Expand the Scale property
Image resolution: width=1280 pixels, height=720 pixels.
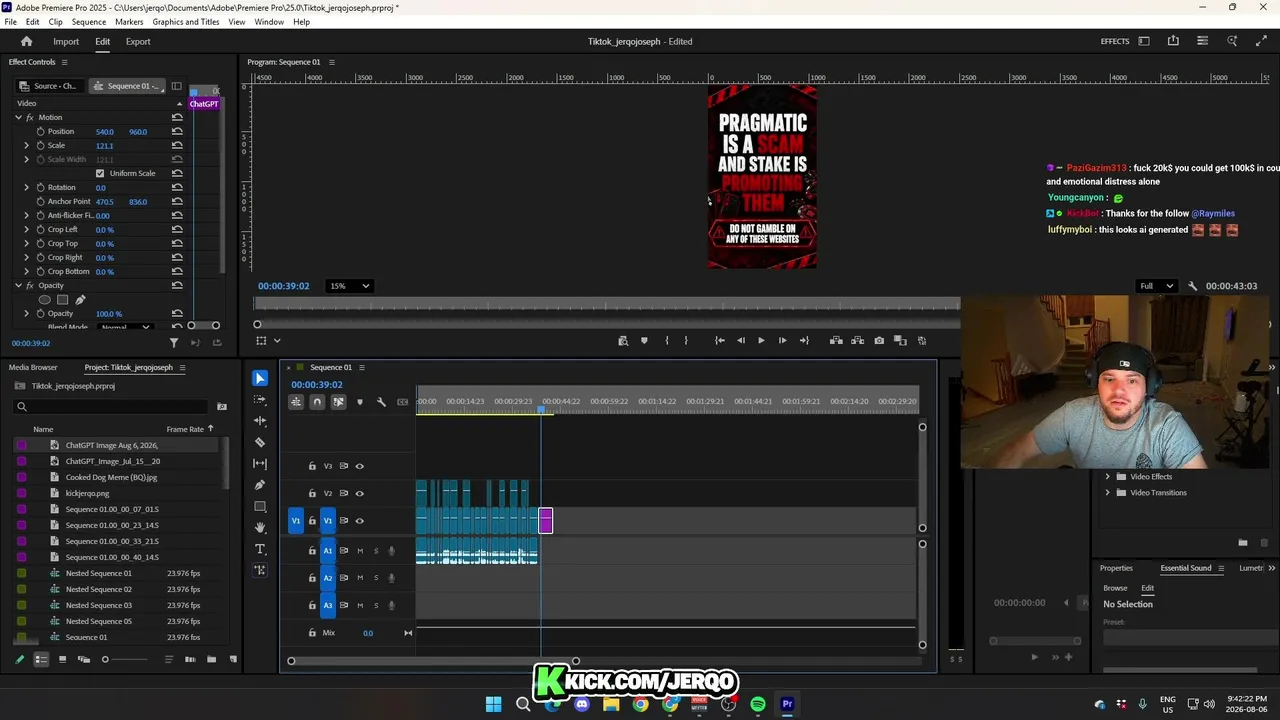tap(27, 146)
